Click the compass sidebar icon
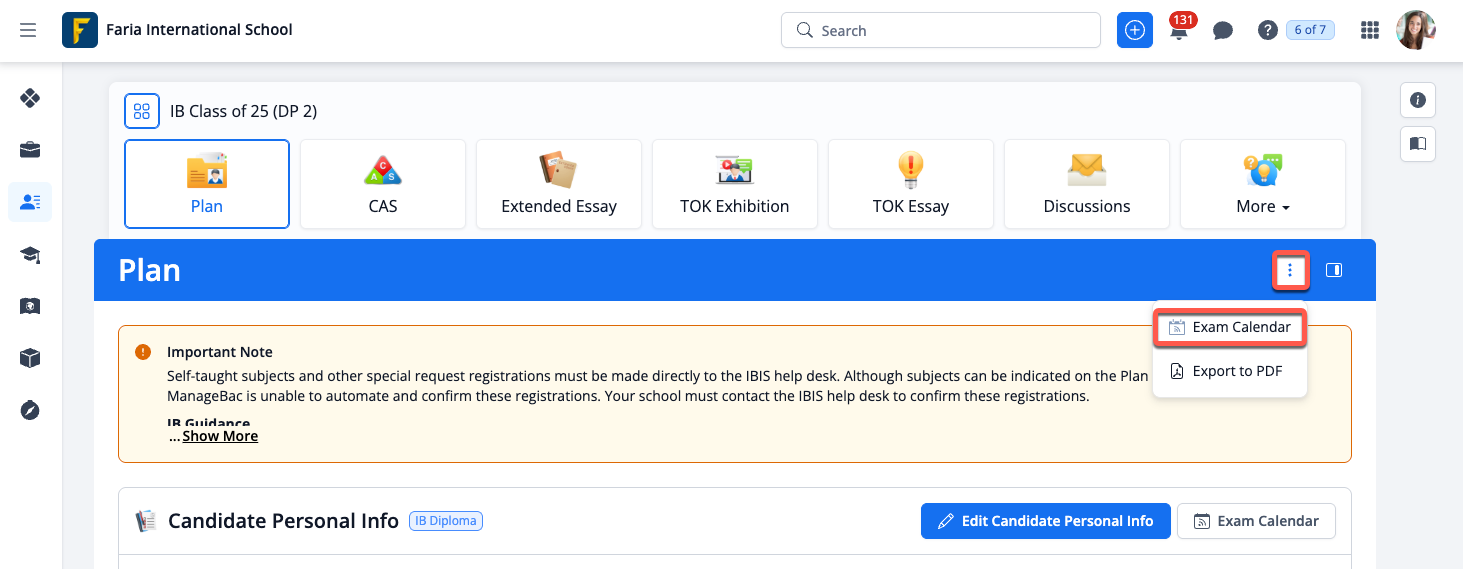 (x=30, y=410)
